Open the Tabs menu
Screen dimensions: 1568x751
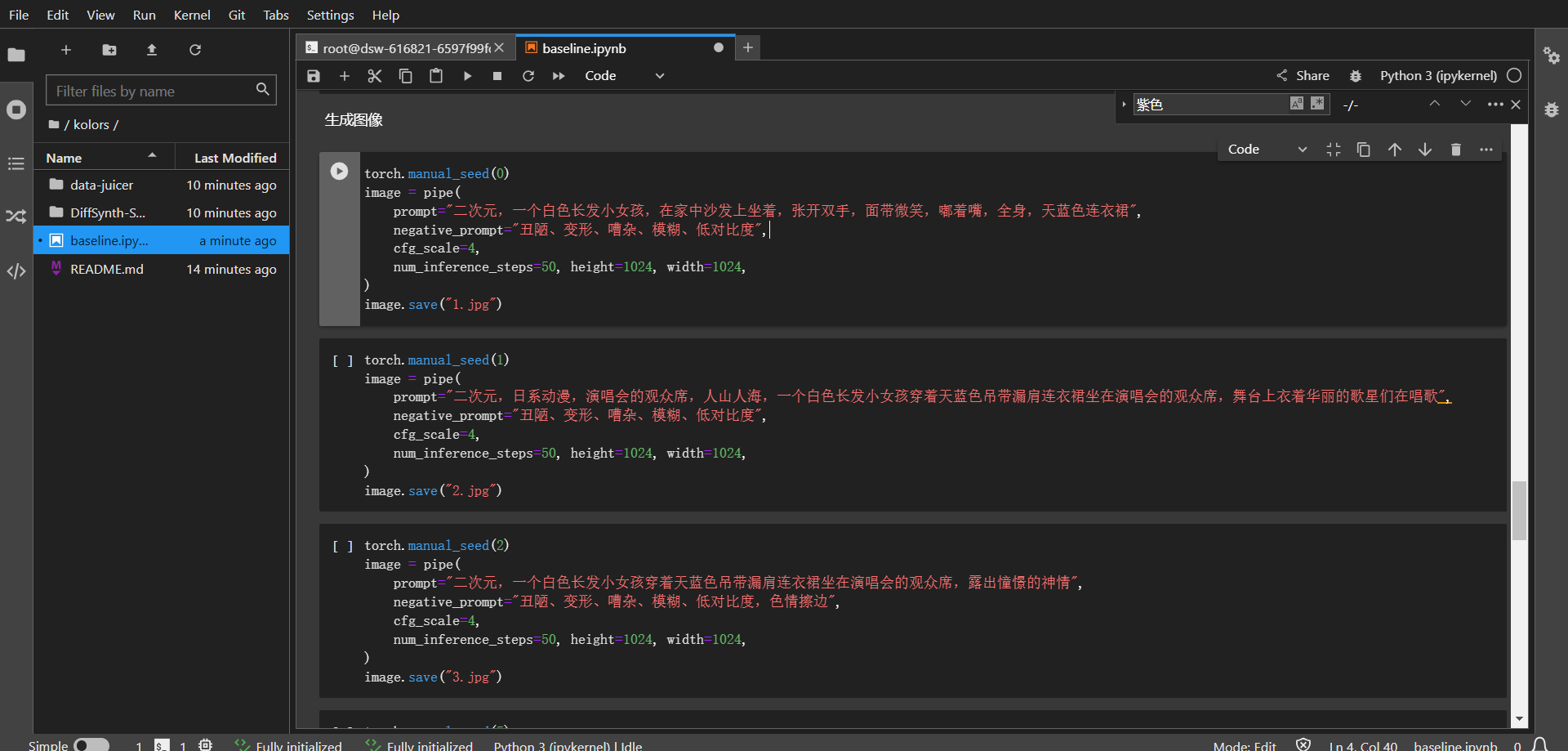[276, 15]
